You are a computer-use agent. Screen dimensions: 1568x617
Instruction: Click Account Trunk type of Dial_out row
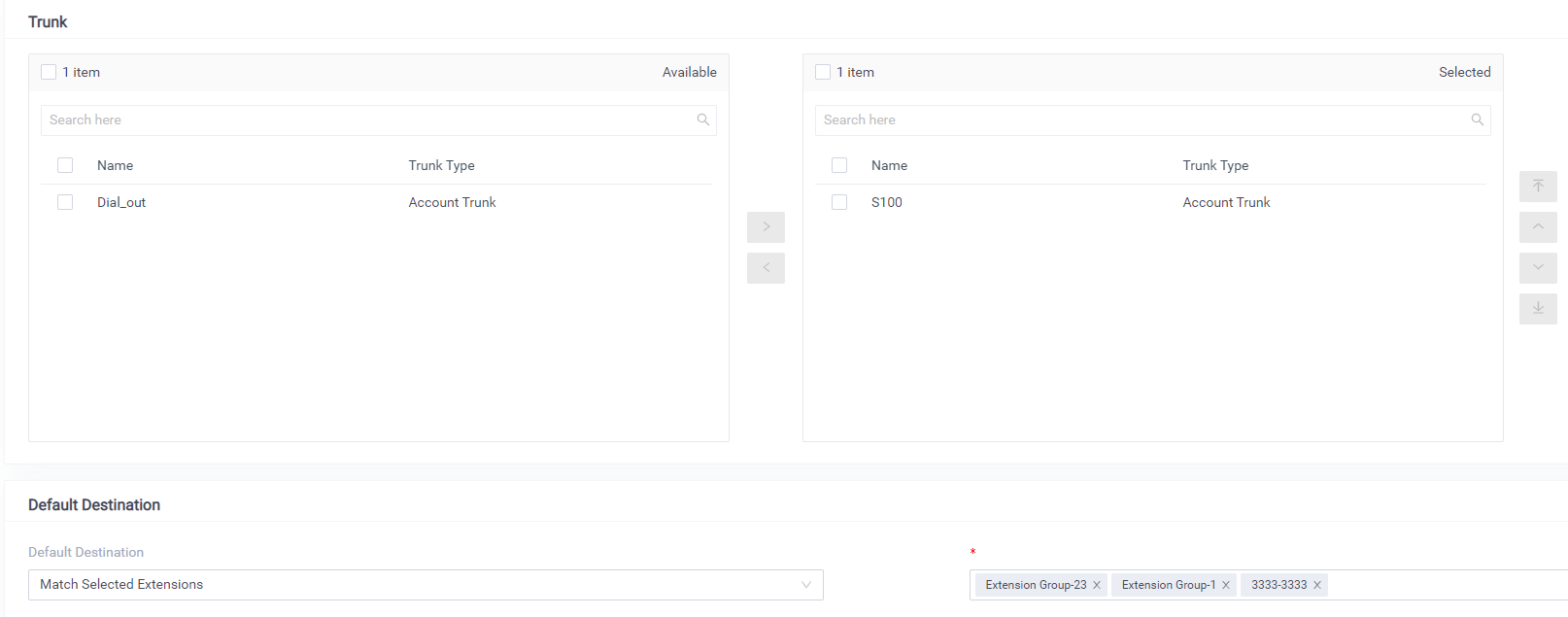(452, 202)
